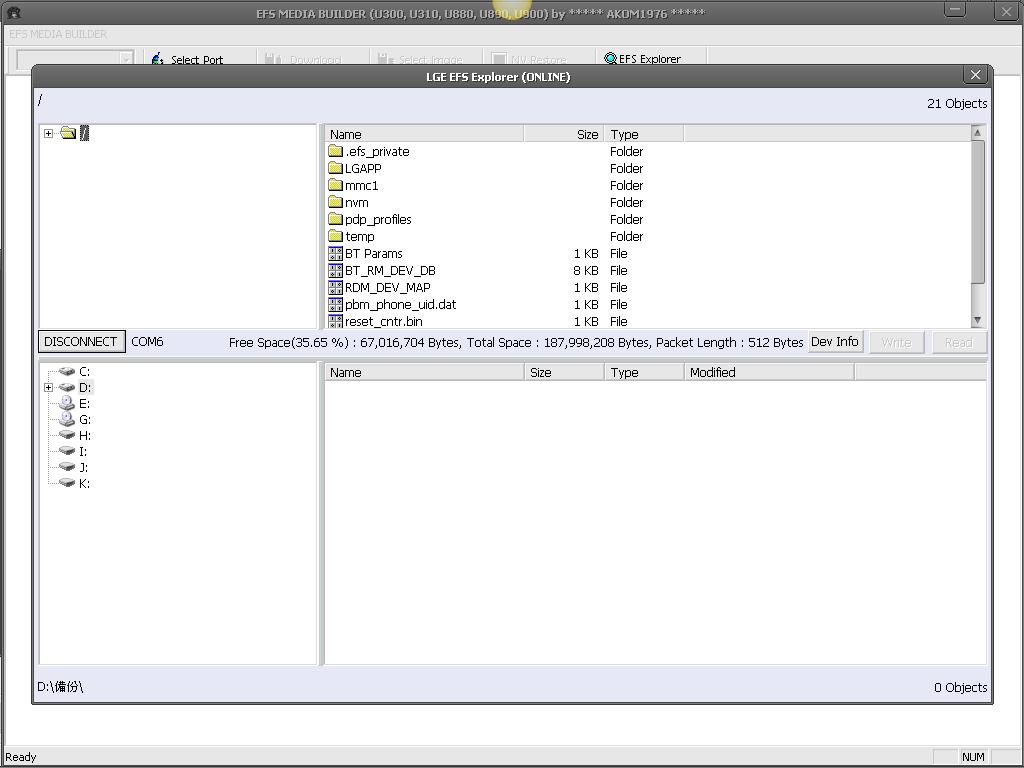Image resolution: width=1024 pixels, height=768 pixels.
Task: Click the D:\ local path text
Action: pyautogui.click(x=60, y=686)
